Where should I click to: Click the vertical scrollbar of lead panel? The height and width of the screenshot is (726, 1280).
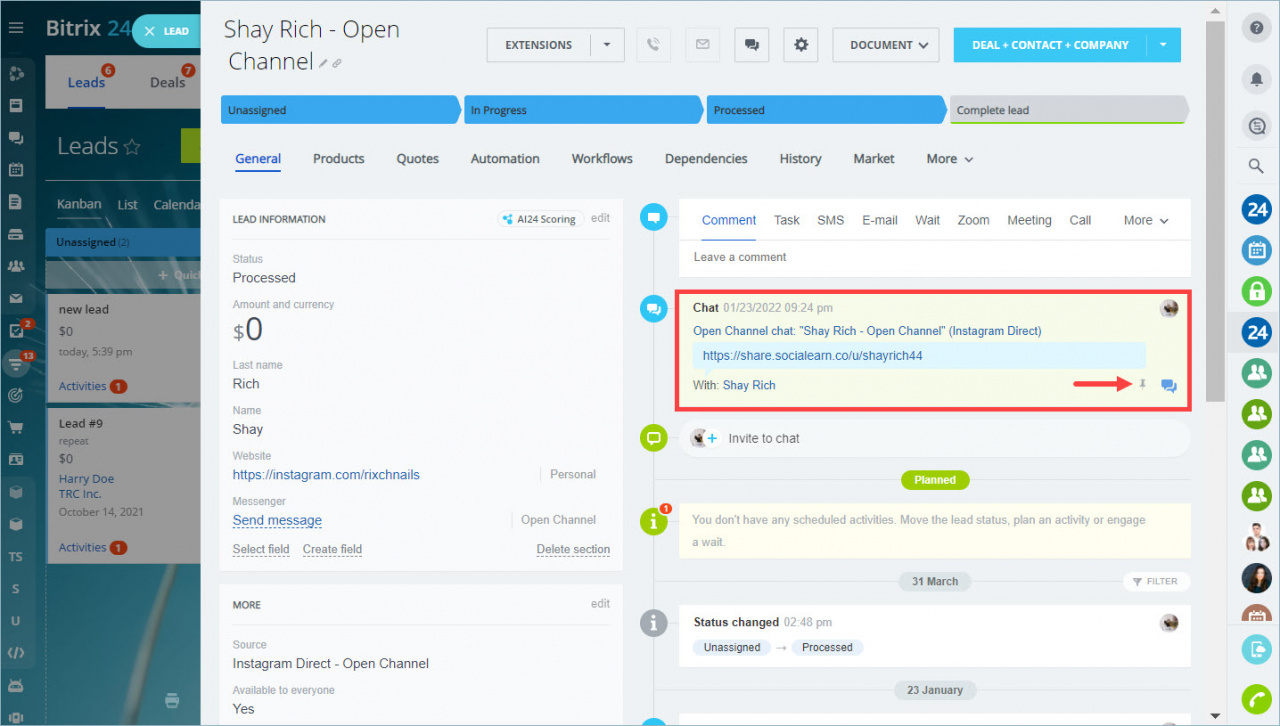(1215, 210)
